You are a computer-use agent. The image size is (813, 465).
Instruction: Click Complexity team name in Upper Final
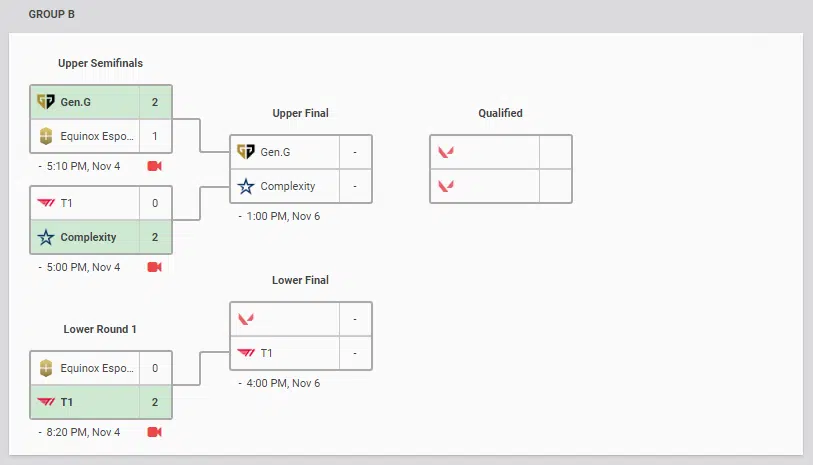pos(287,186)
